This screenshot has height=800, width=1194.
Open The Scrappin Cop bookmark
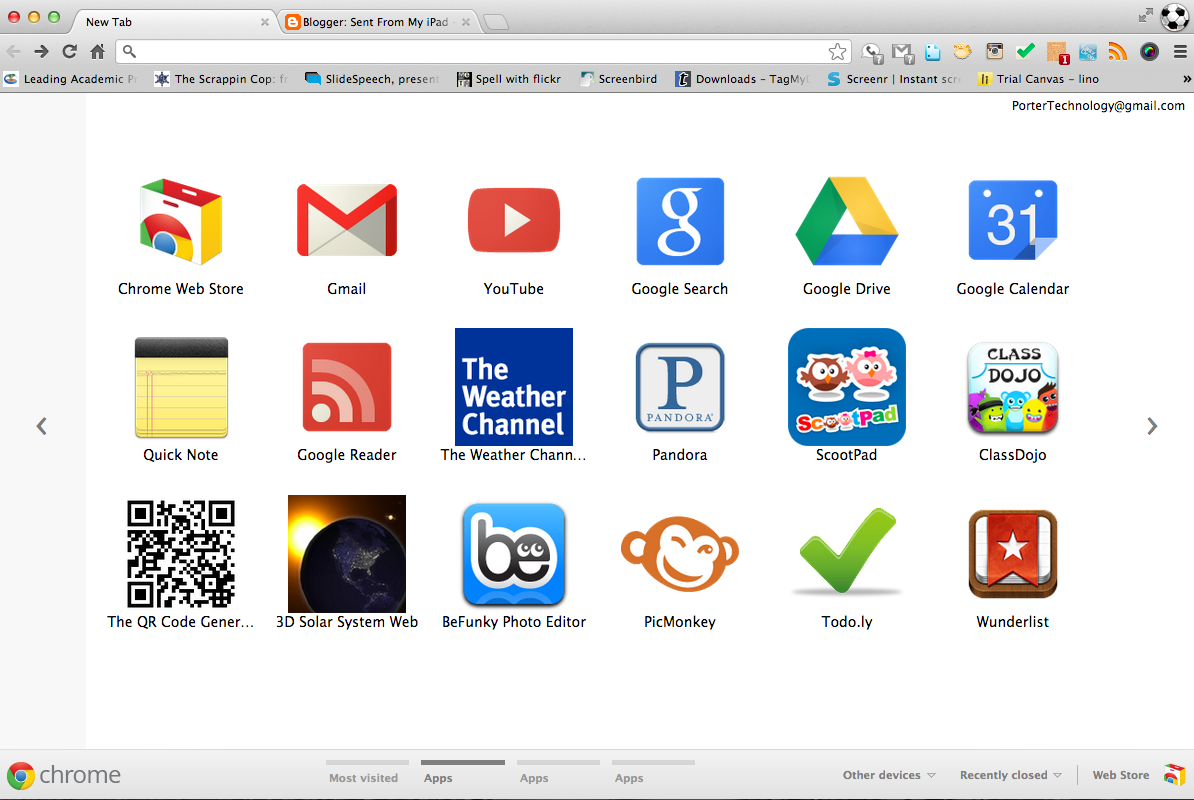222,78
